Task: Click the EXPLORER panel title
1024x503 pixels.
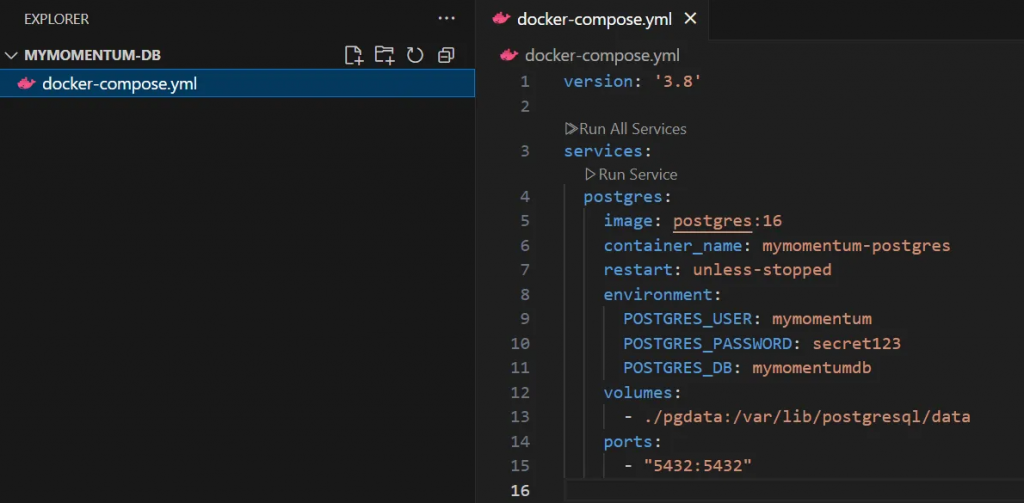Action: coord(57,20)
